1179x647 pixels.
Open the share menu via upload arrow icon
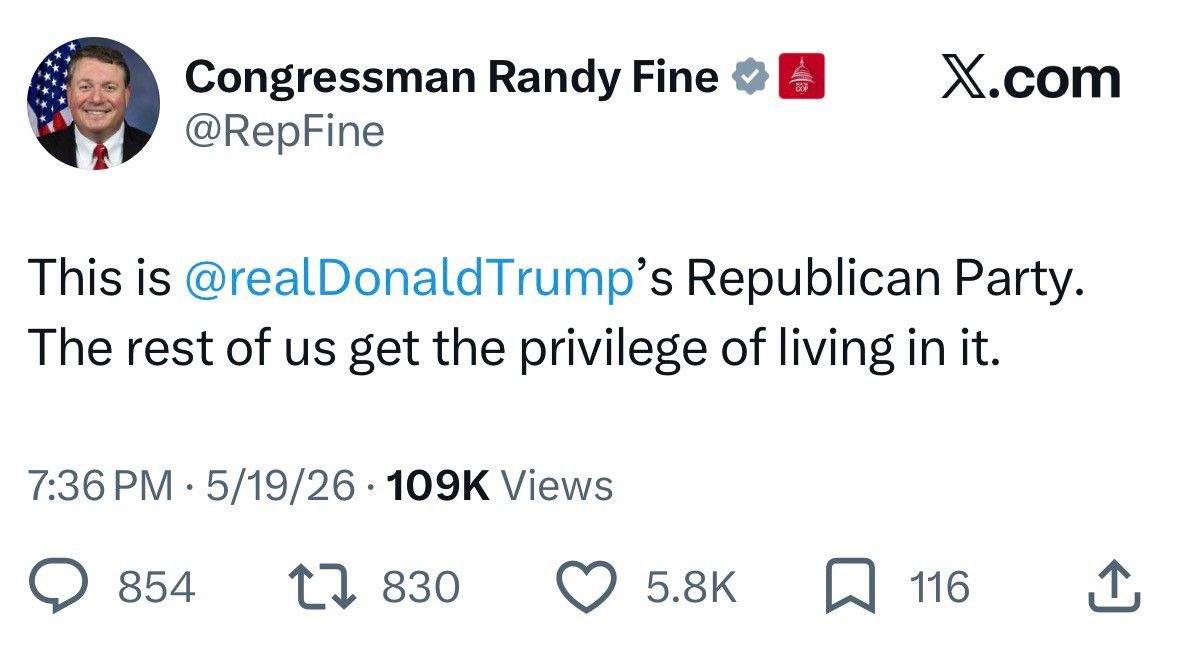(1114, 585)
